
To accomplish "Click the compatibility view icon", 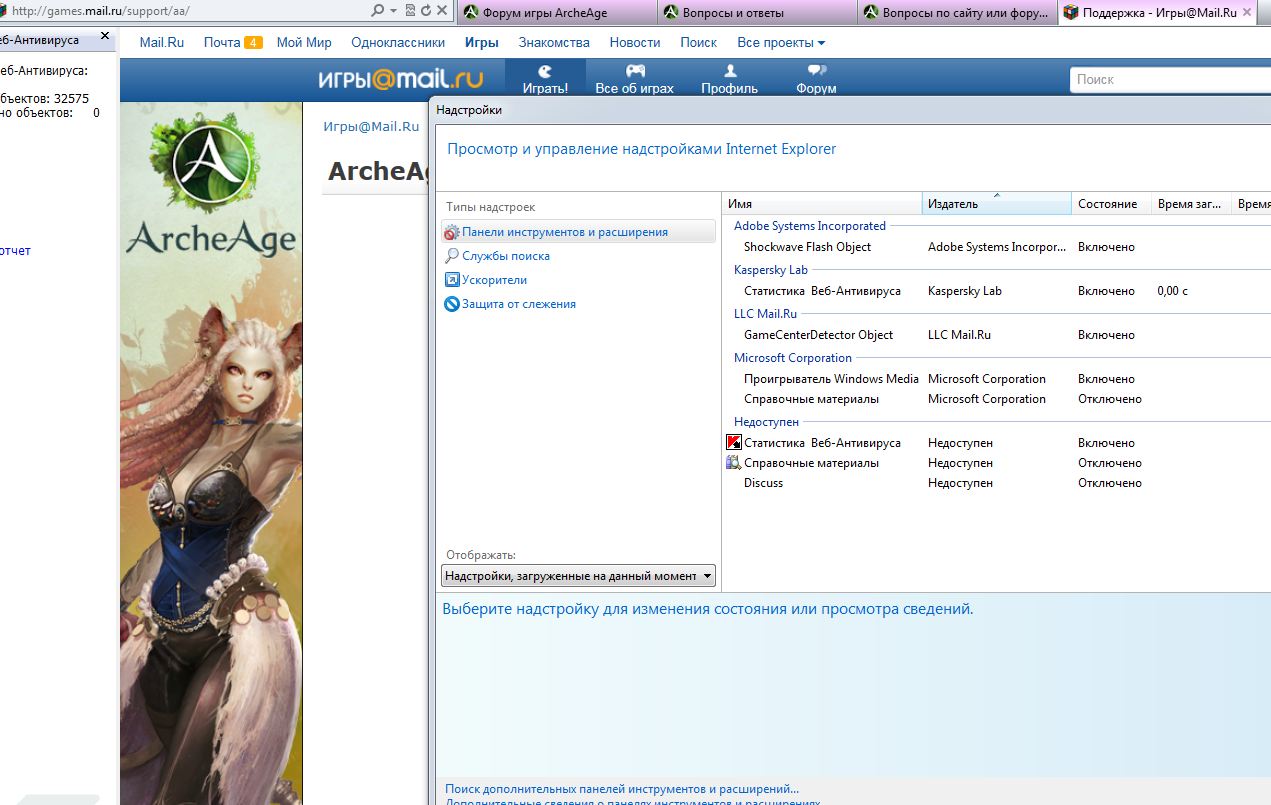I will click(x=410, y=11).
